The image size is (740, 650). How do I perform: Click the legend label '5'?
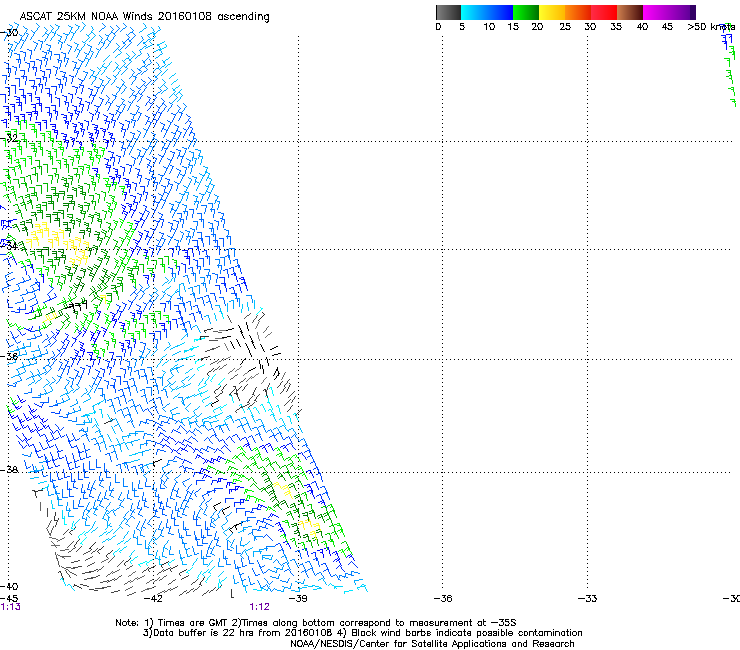tap(462, 27)
